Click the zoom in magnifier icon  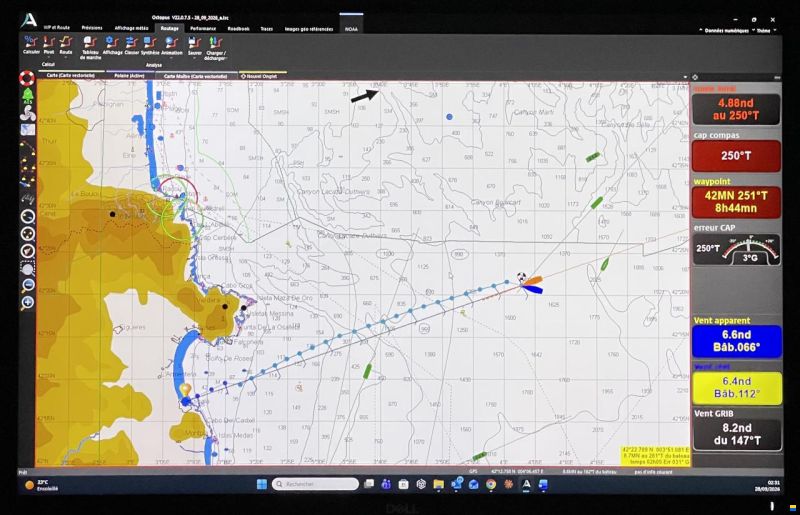28,303
